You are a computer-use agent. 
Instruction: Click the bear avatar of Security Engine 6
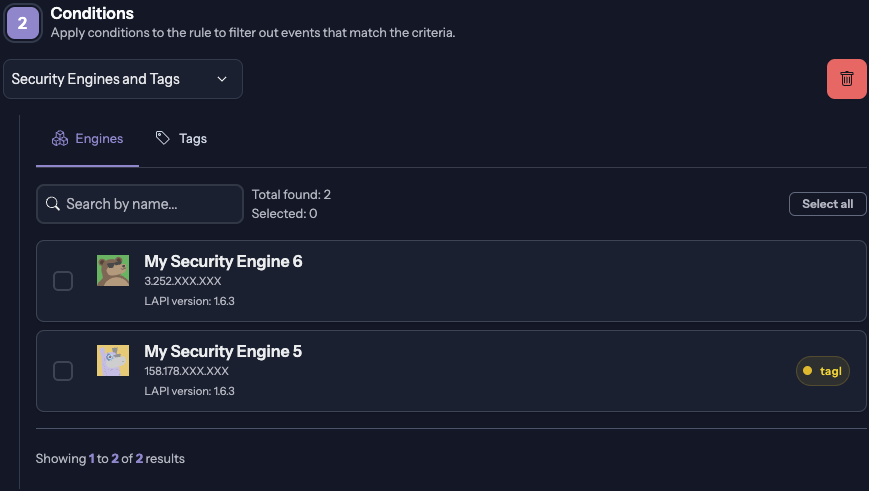[113, 271]
